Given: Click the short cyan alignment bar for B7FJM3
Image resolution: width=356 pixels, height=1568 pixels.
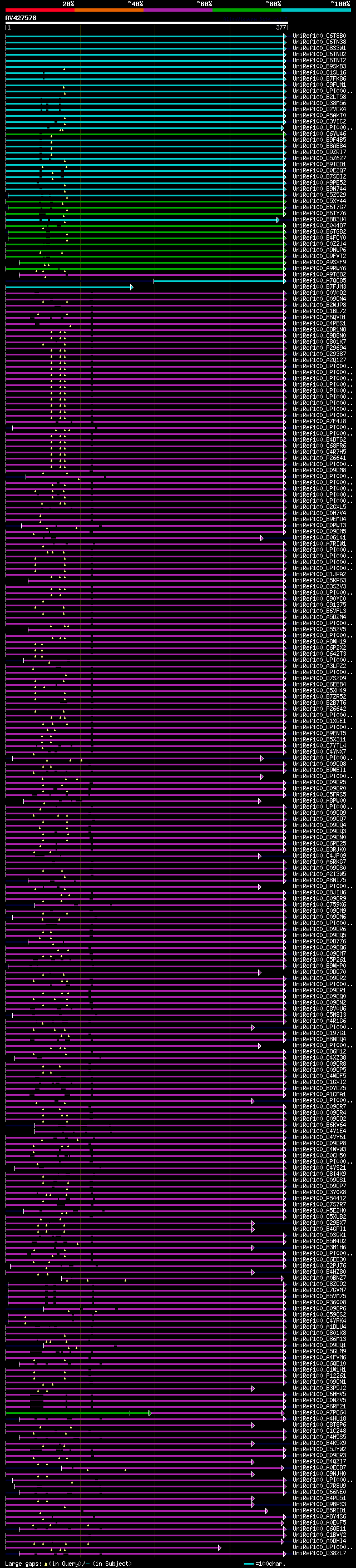Looking at the screenshot, I should click(x=70, y=286).
